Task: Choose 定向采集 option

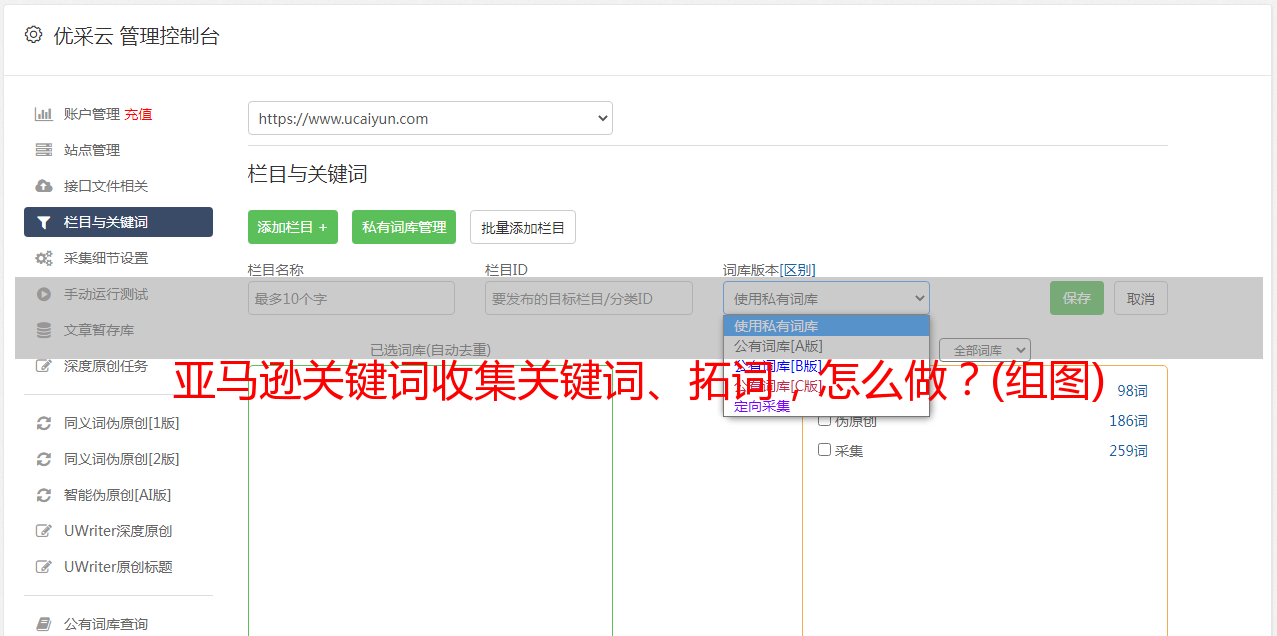Action: 826,406
